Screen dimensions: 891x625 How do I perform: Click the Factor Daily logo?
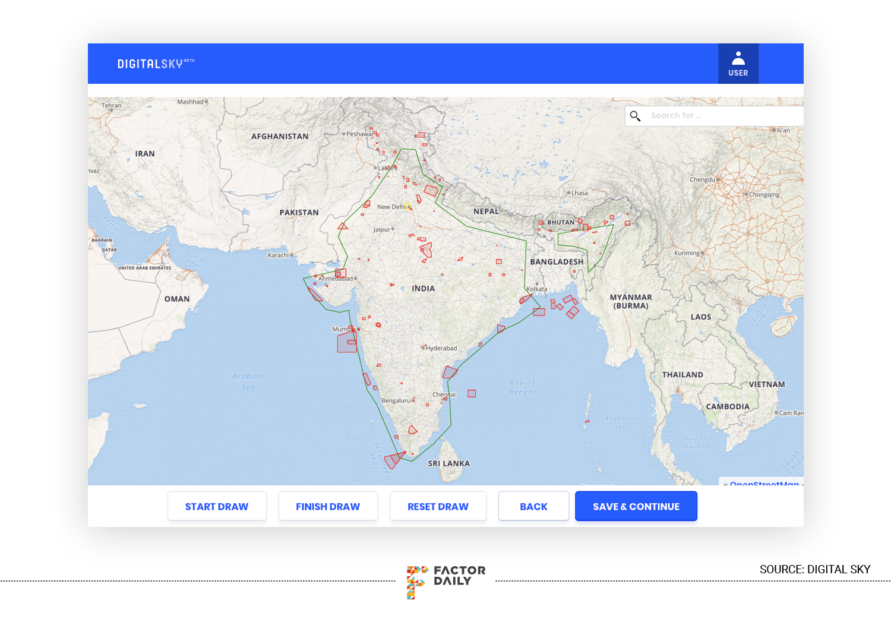(446, 581)
